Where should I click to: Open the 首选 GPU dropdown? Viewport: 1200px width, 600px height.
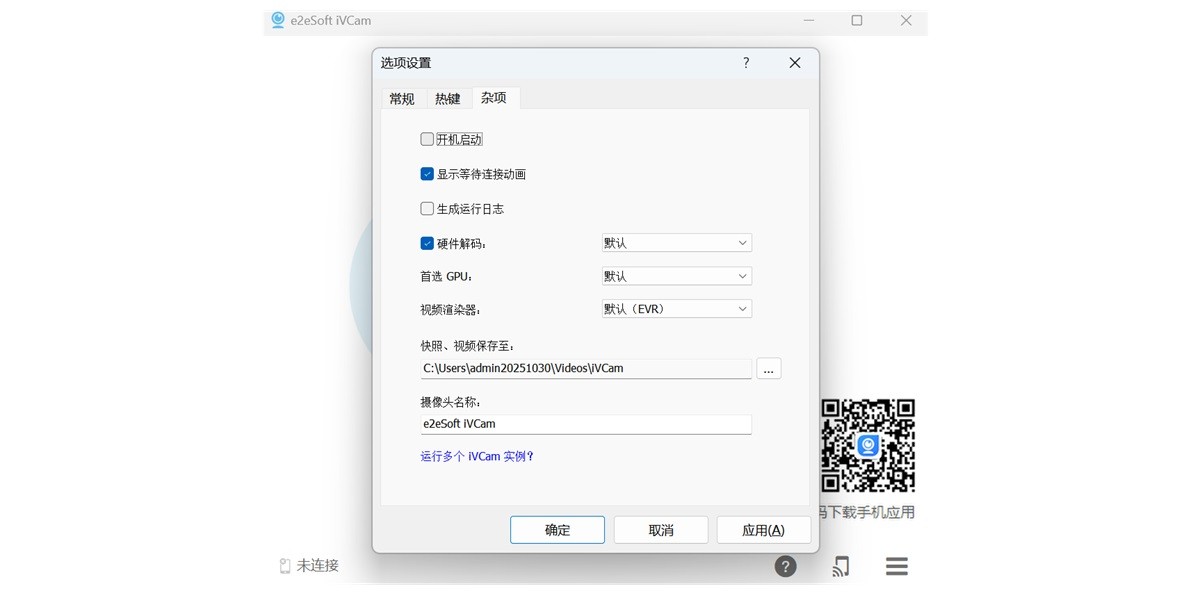tap(676, 275)
